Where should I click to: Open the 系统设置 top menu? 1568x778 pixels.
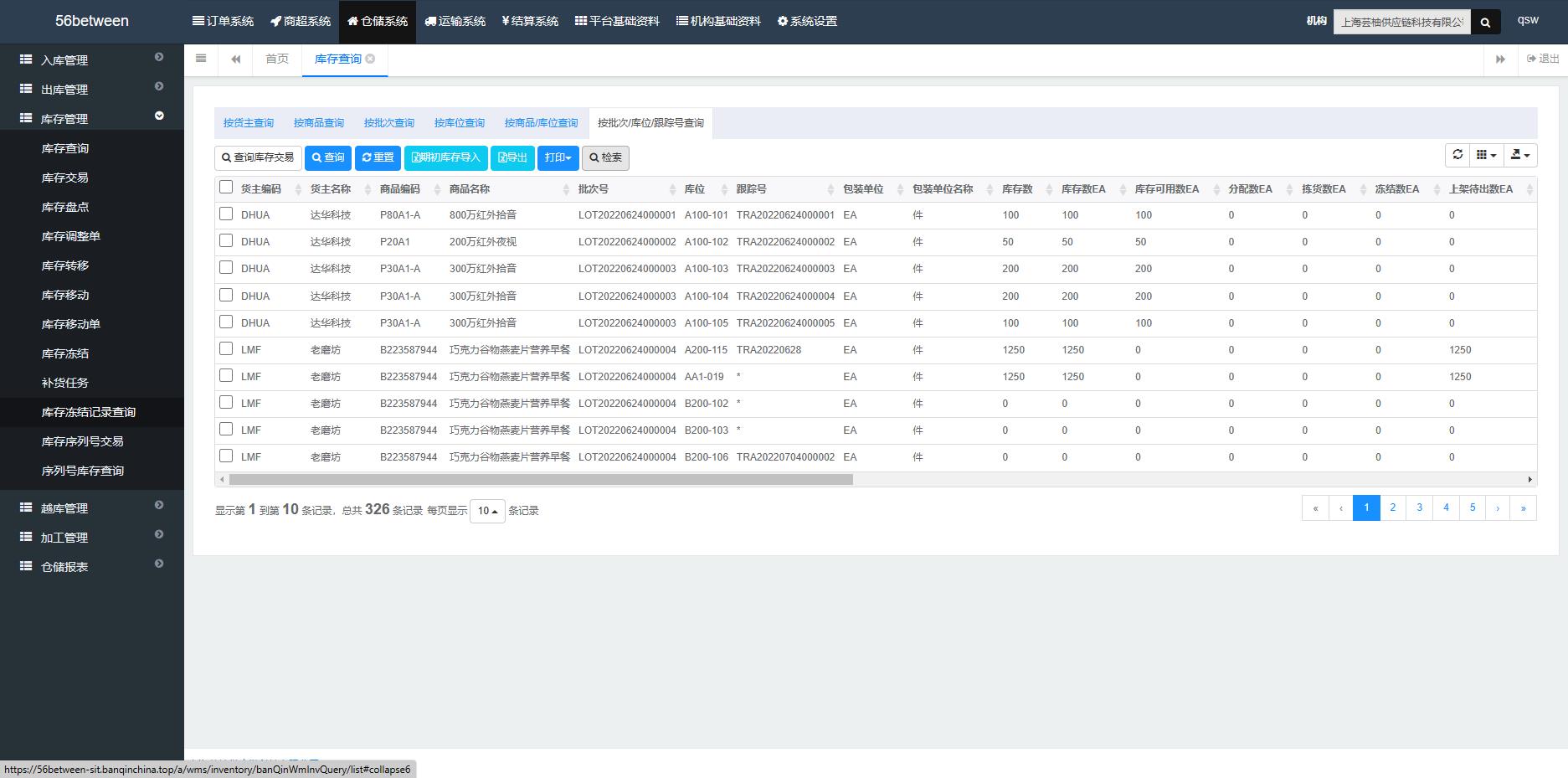[x=807, y=21]
